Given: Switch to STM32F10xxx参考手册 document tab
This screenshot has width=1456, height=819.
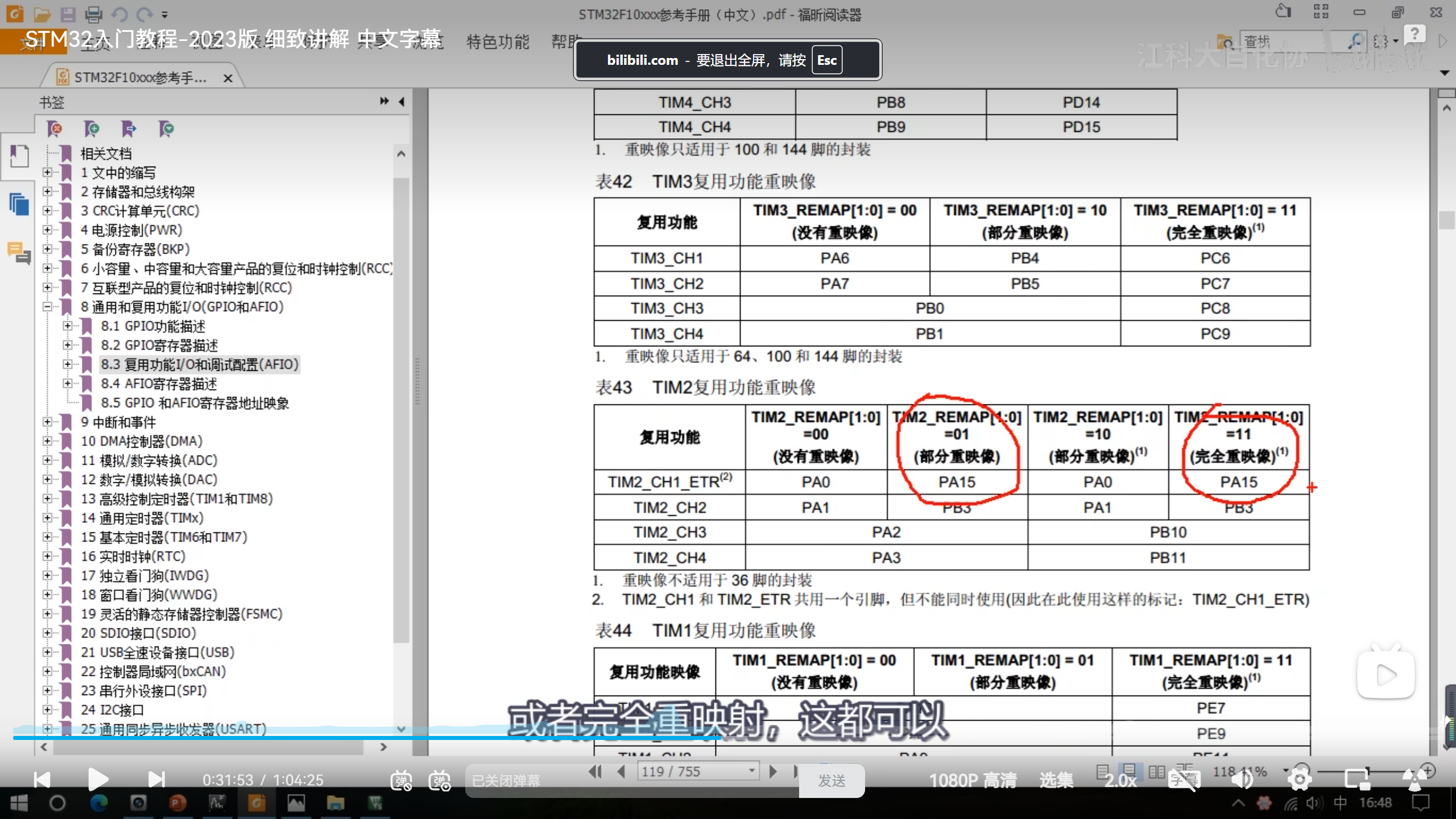Looking at the screenshot, I should [x=140, y=77].
